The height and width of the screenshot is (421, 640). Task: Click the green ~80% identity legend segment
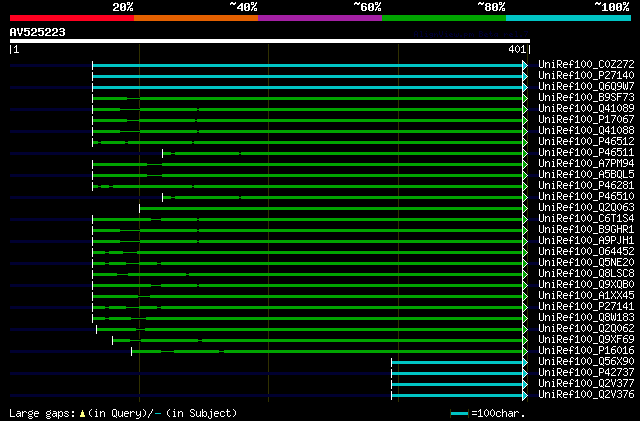(x=444, y=18)
